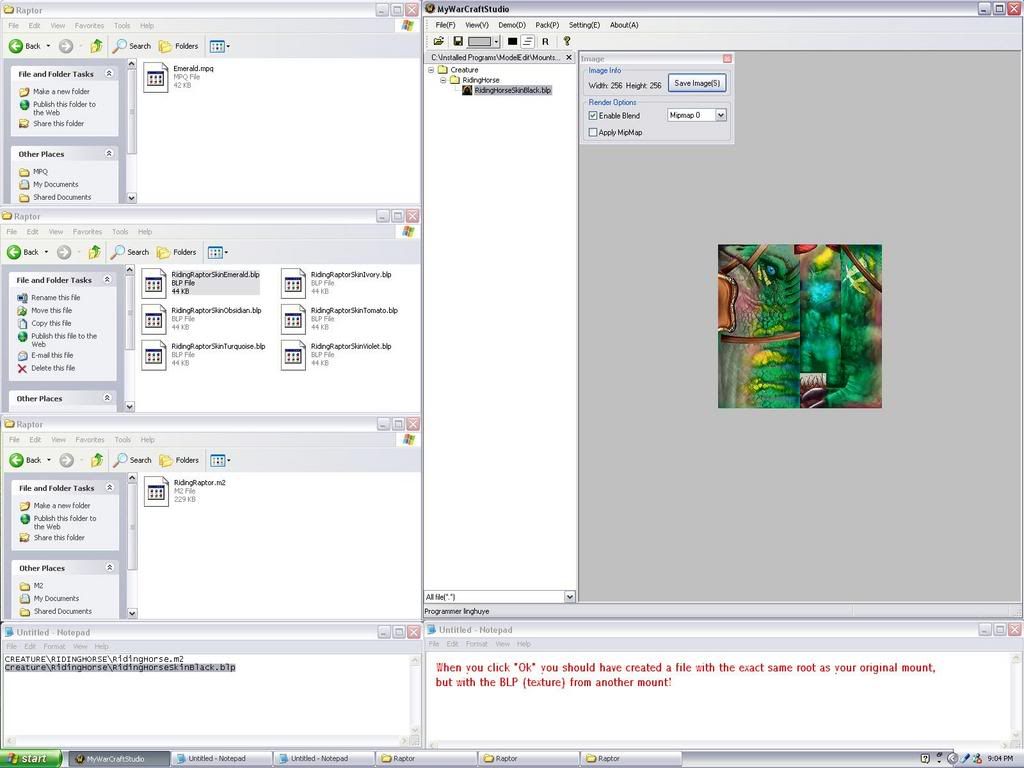The width and height of the screenshot is (1024, 768).
Task: Expand Other Places in the BLP files window
Action: (107, 398)
